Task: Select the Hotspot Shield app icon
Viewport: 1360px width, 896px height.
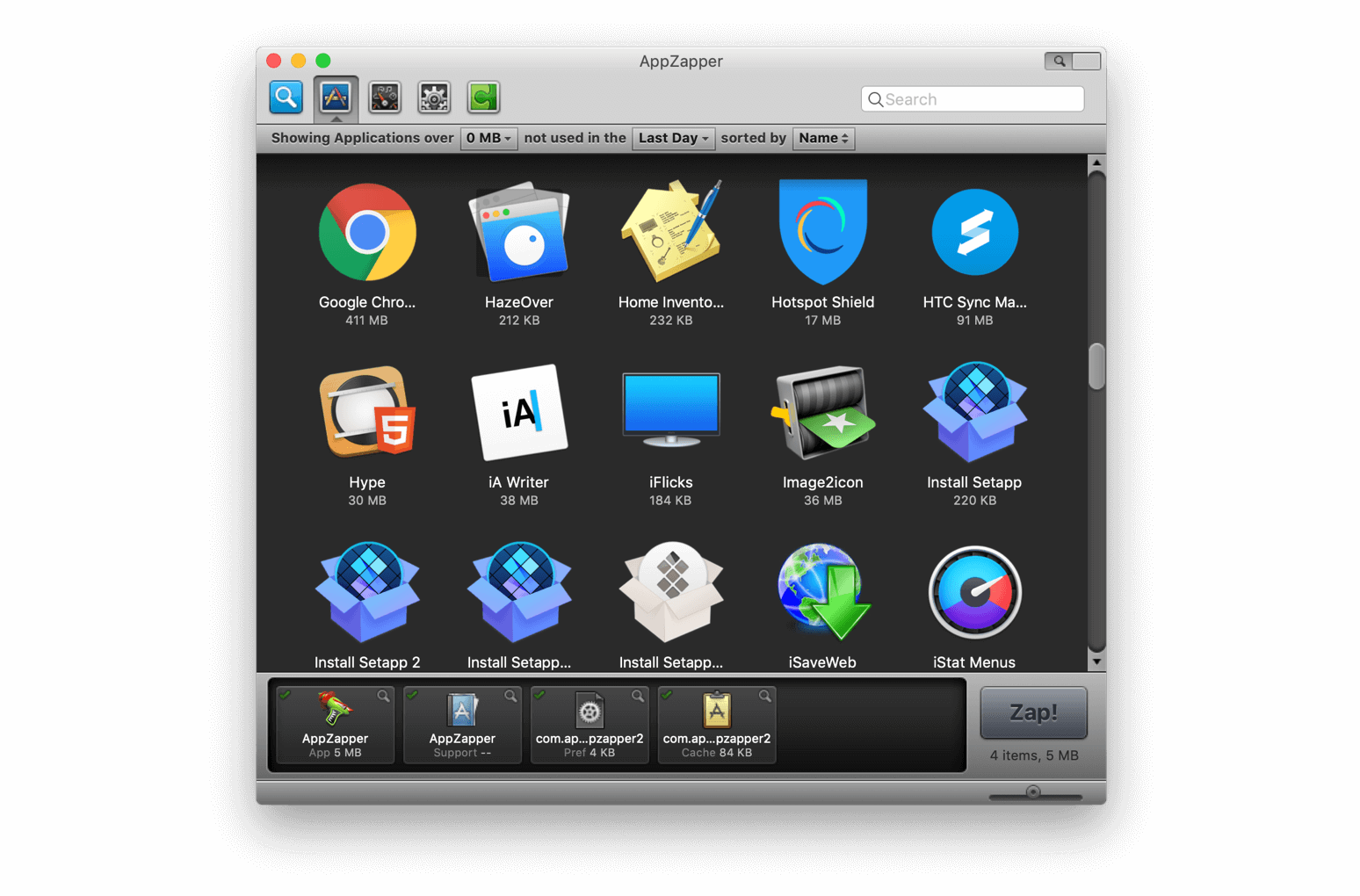Action: (x=823, y=232)
